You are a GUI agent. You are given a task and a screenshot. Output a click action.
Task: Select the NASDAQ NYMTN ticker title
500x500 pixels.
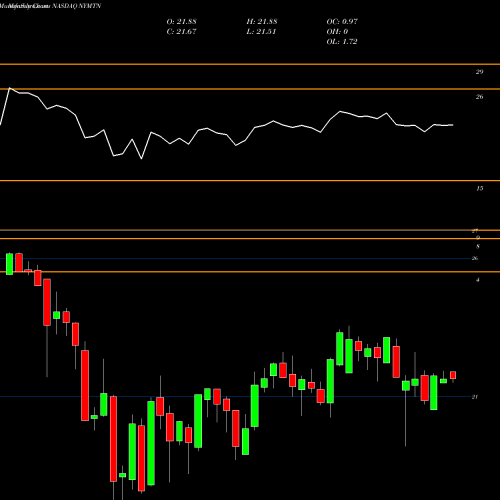tap(76, 6)
